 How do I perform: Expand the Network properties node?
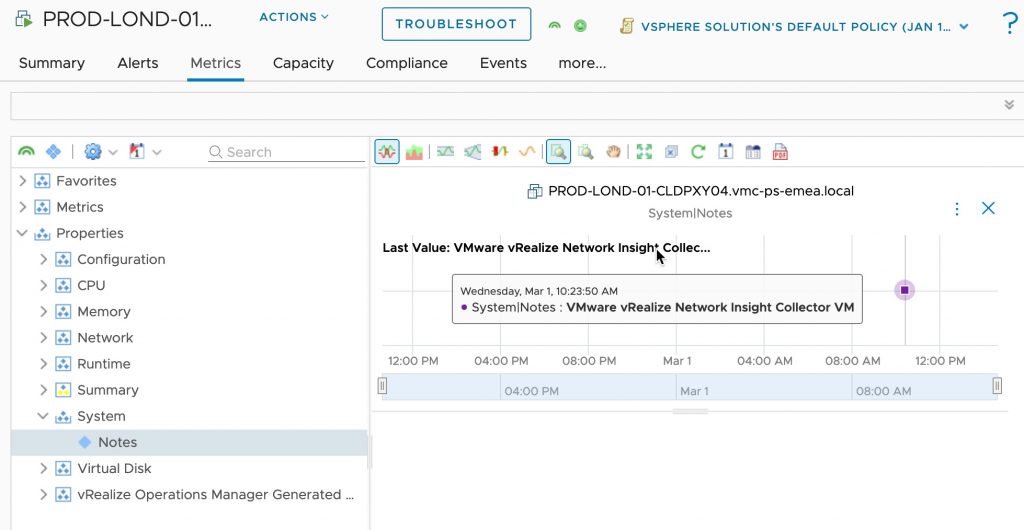pyautogui.click(x=44, y=337)
